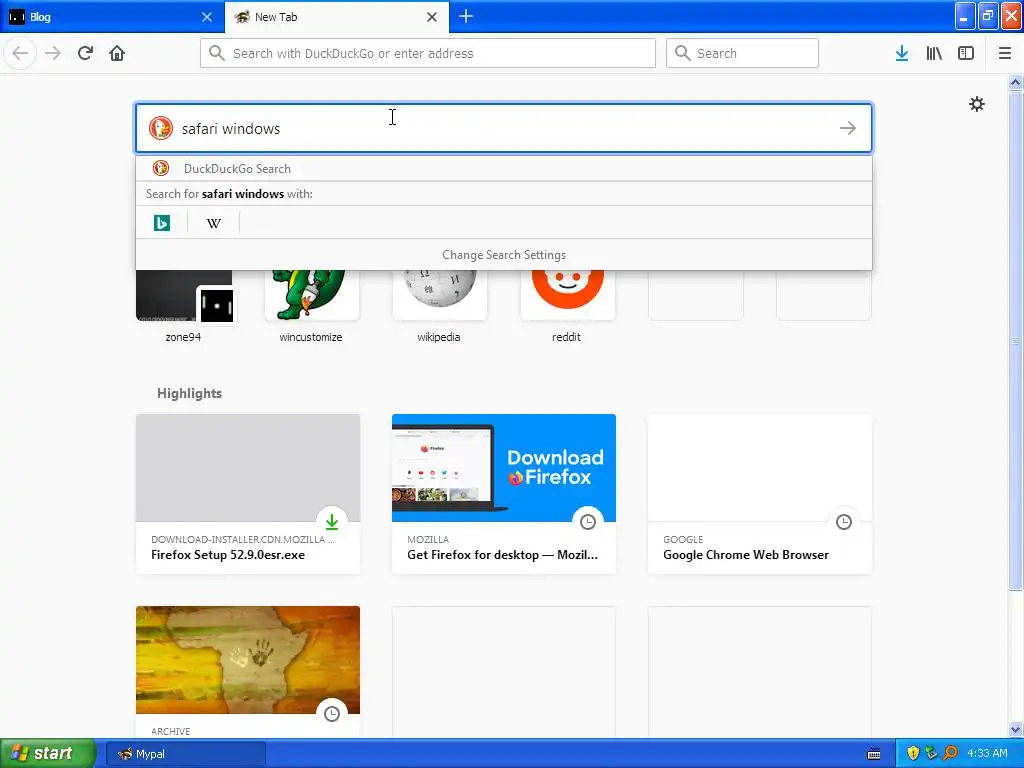Click the taskbar clock 4:33 AM
This screenshot has height=768, width=1024.
pos(987,754)
